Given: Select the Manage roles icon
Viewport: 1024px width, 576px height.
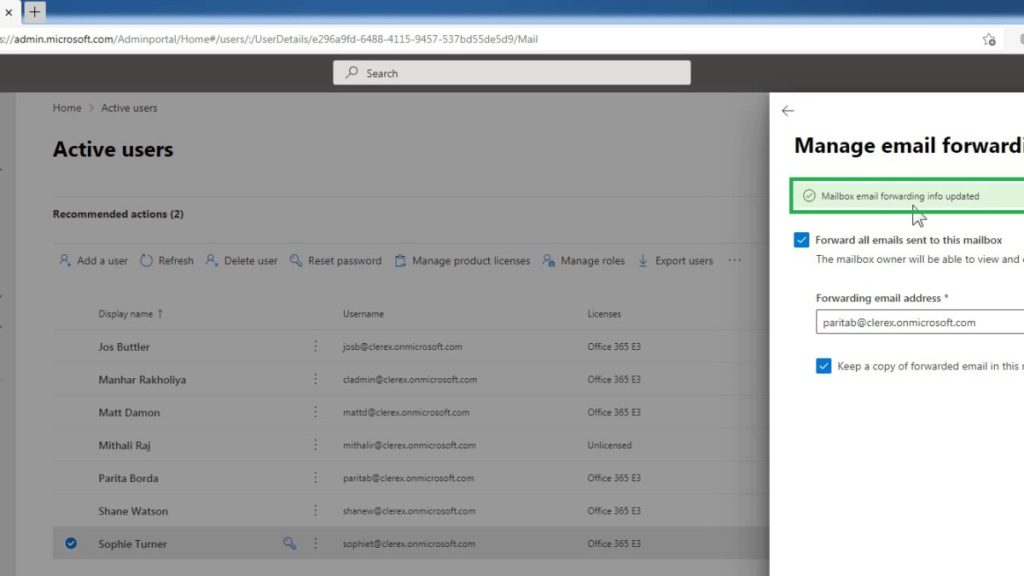Looking at the screenshot, I should coord(547,260).
